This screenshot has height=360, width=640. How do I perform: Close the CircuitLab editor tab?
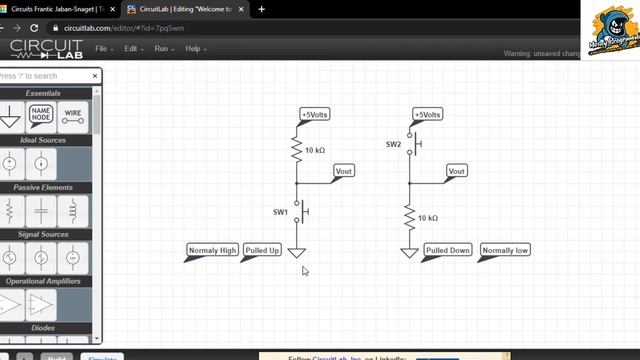pos(241,9)
